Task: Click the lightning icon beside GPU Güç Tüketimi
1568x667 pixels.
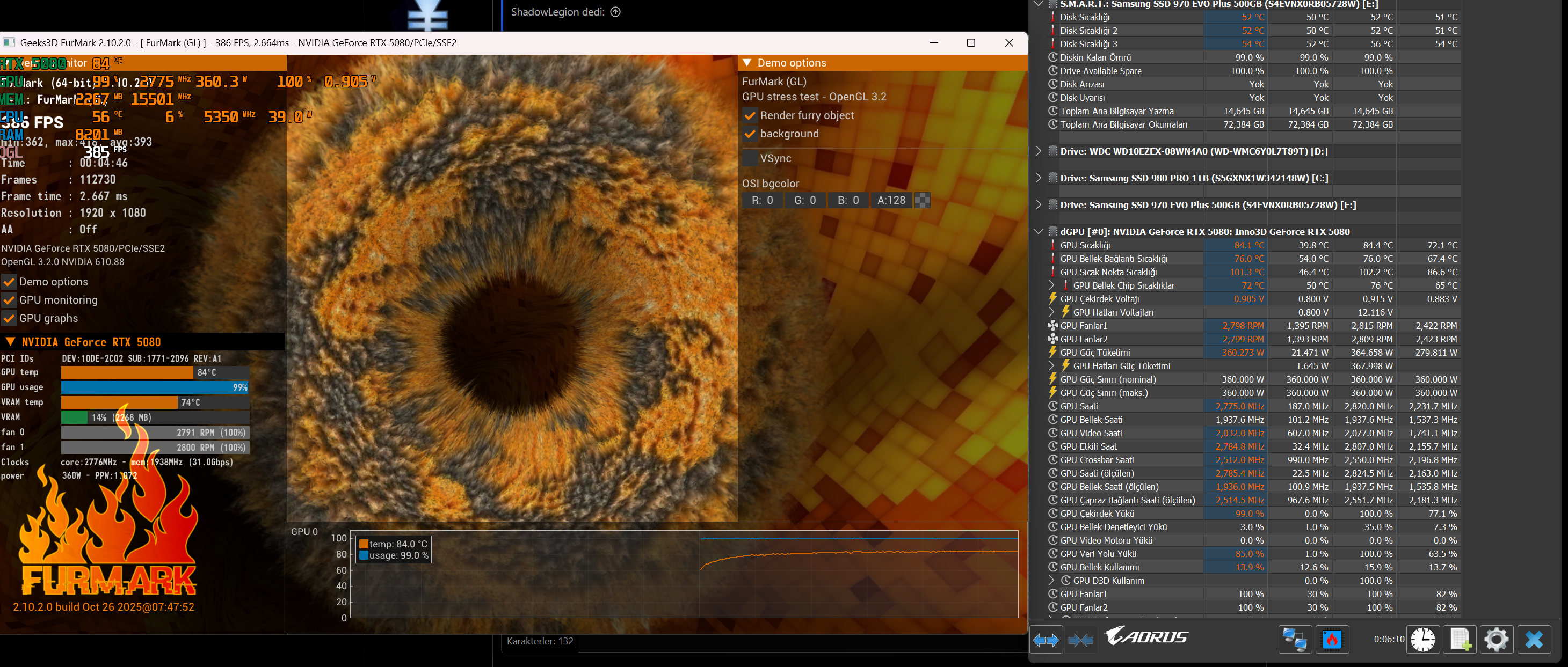Action: pos(1052,352)
